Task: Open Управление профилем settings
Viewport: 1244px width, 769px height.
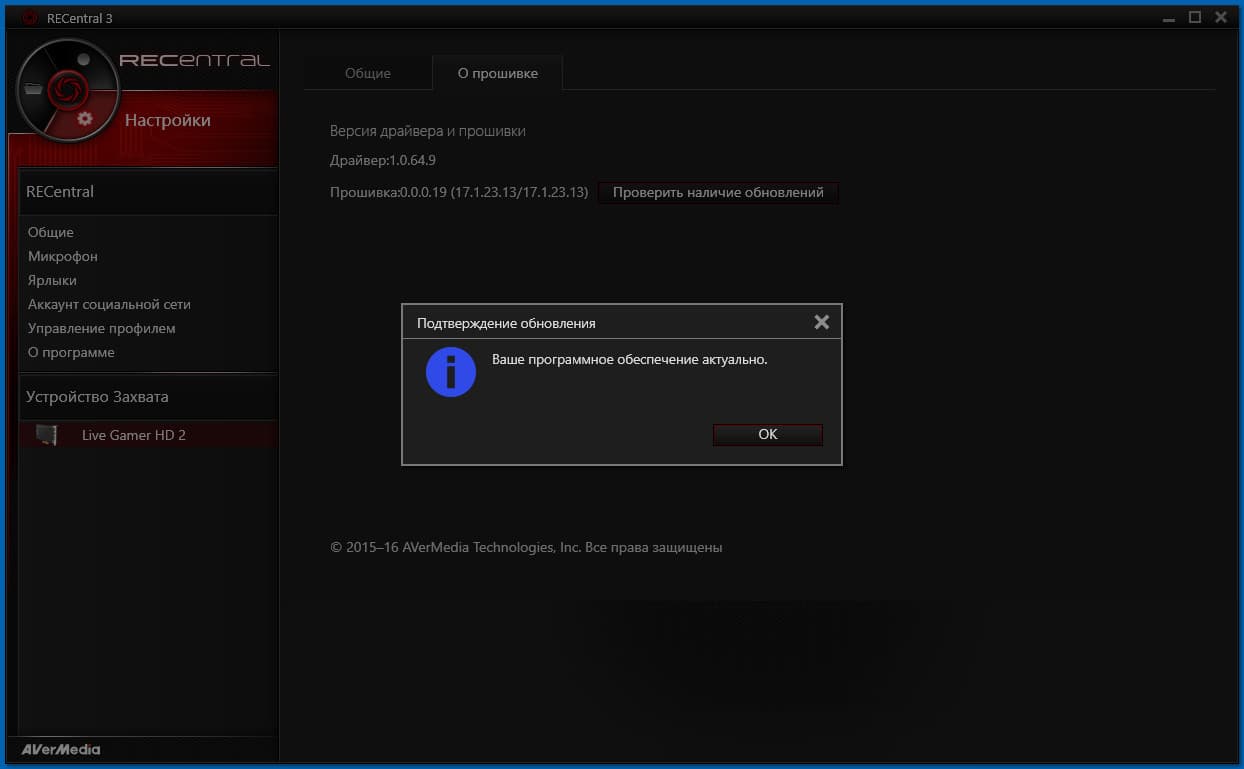Action: pyautogui.click(x=102, y=328)
